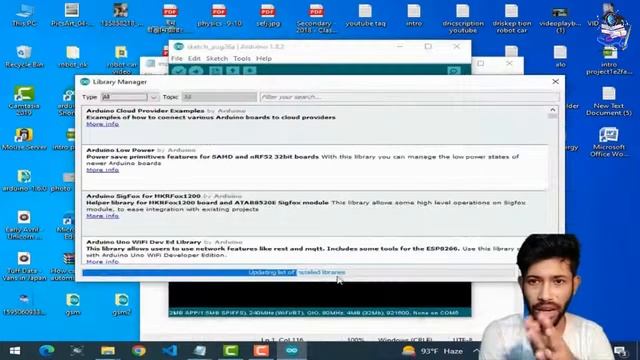
Task: Open More info for Arduino Cloud Provider Examples
Action: 102,124
